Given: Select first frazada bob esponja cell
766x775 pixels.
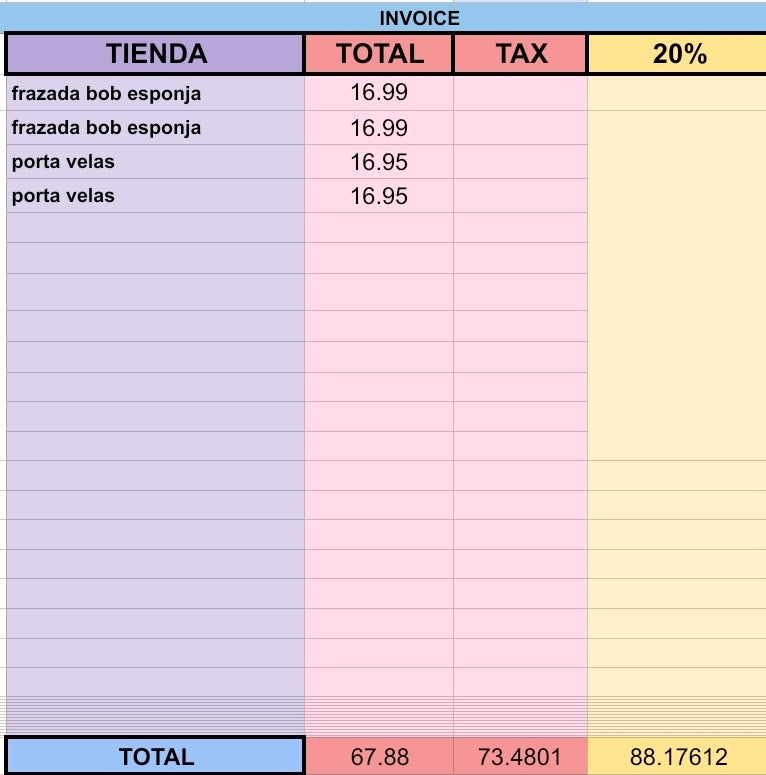Looking at the screenshot, I should 155,93.
